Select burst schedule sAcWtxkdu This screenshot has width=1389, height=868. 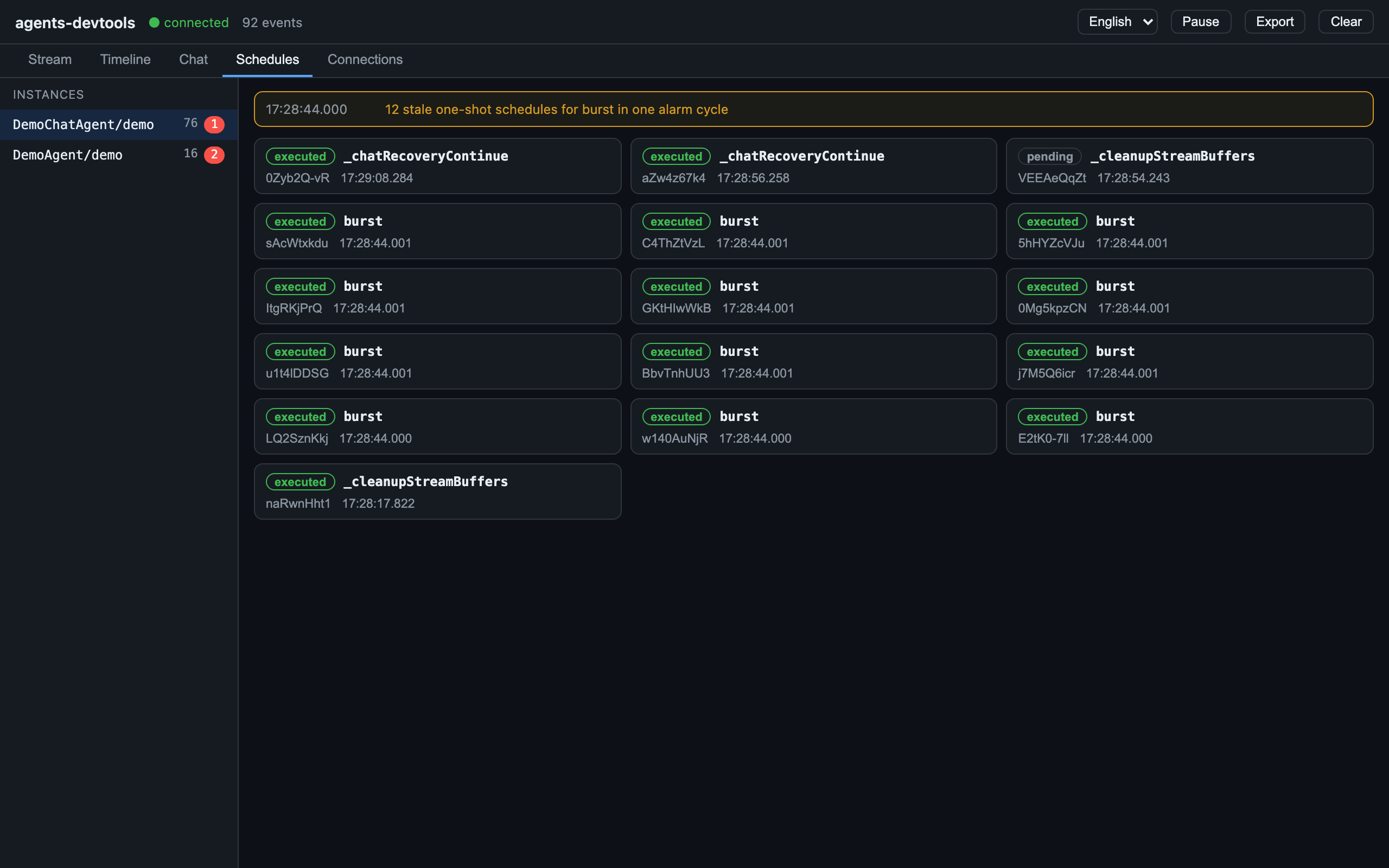(x=437, y=231)
